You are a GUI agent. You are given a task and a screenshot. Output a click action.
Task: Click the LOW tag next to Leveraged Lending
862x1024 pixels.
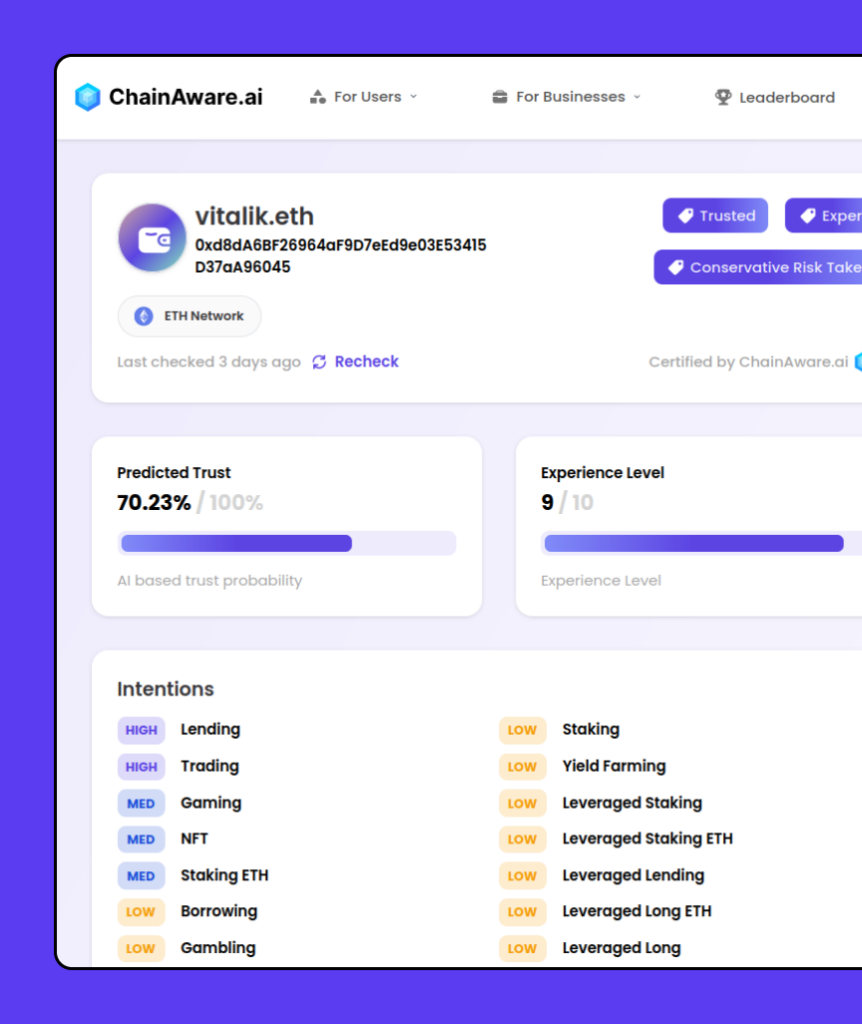click(x=522, y=876)
